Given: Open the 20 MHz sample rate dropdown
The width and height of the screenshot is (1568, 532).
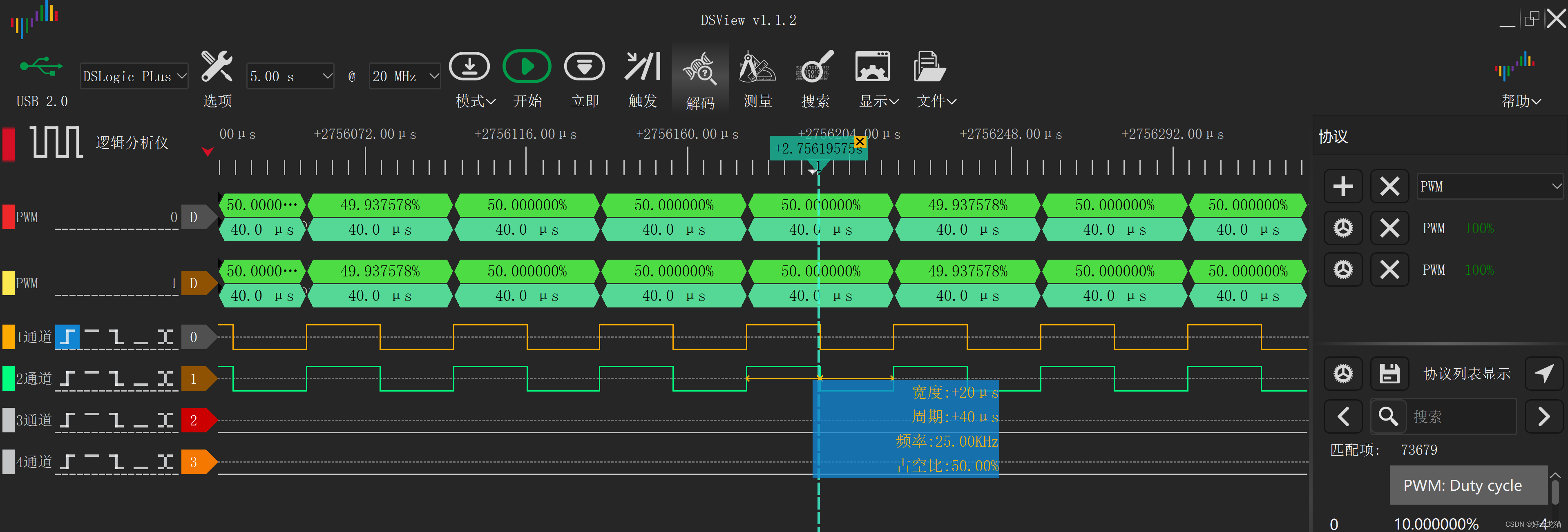Looking at the screenshot, I should [x=404, y=76].
